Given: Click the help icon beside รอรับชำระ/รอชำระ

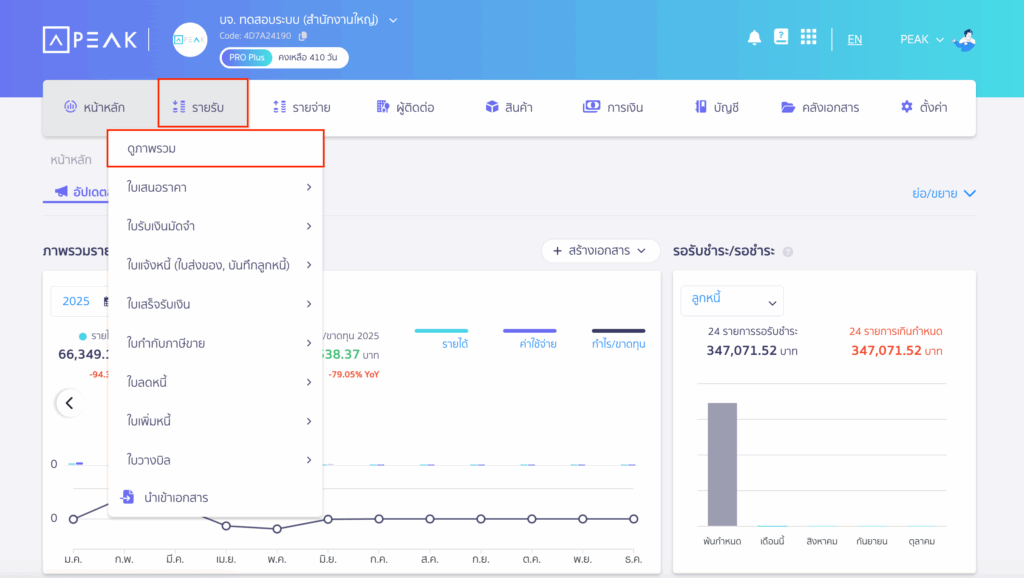Looking at the screenshot, I should click(788, 252).
